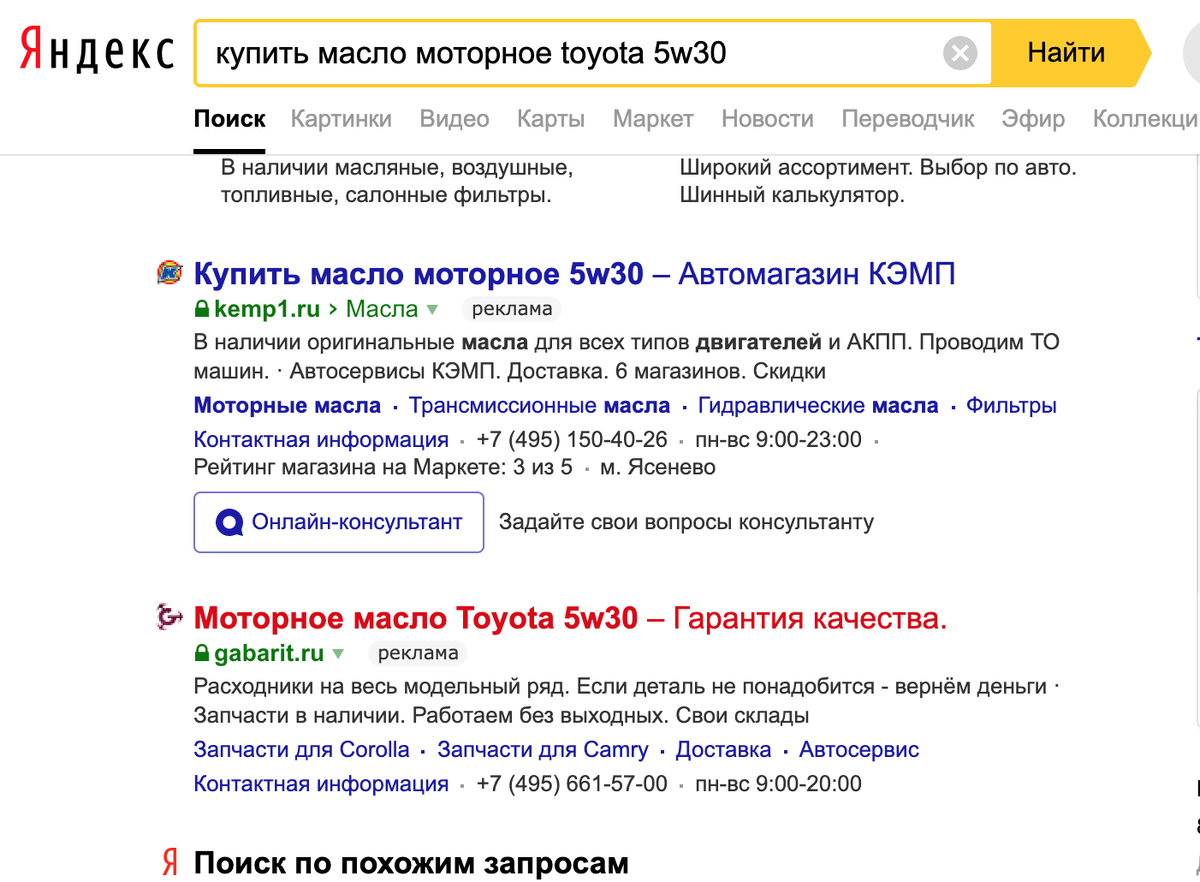Open Контактная информация under kemp1.ru
Screen dimensions: 1200x882
coord(321,439)
